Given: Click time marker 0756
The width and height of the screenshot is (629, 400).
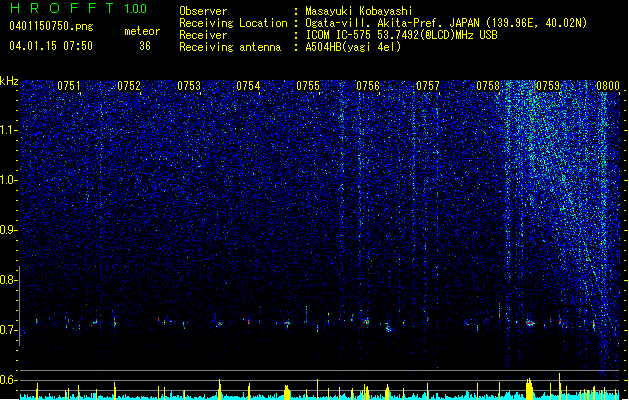Looking at the screenshot, I should pos(368,86).
